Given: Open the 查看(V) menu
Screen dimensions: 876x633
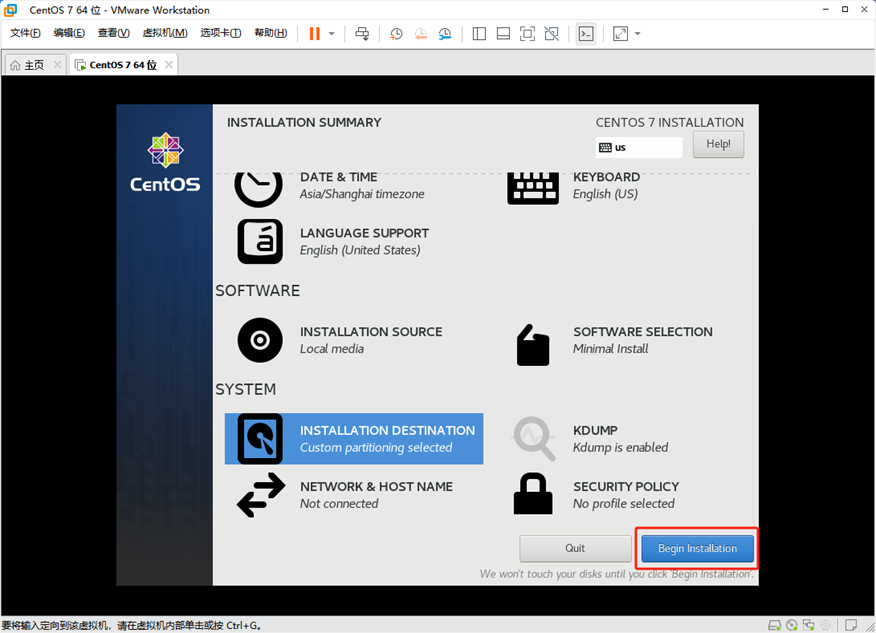Looking at the screenshot, I should point(113,33).
